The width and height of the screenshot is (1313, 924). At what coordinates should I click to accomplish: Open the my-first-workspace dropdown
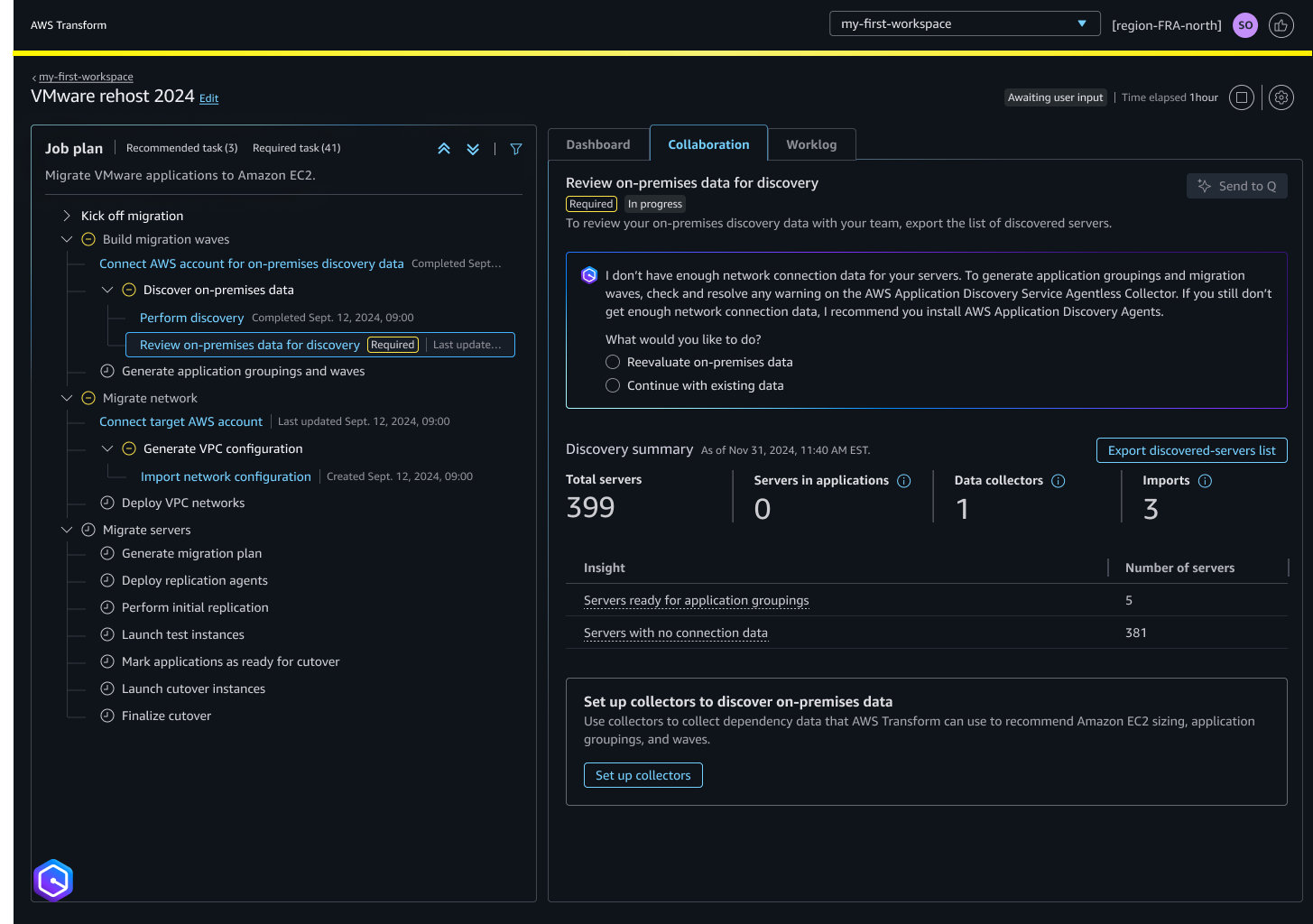[965, 23]
